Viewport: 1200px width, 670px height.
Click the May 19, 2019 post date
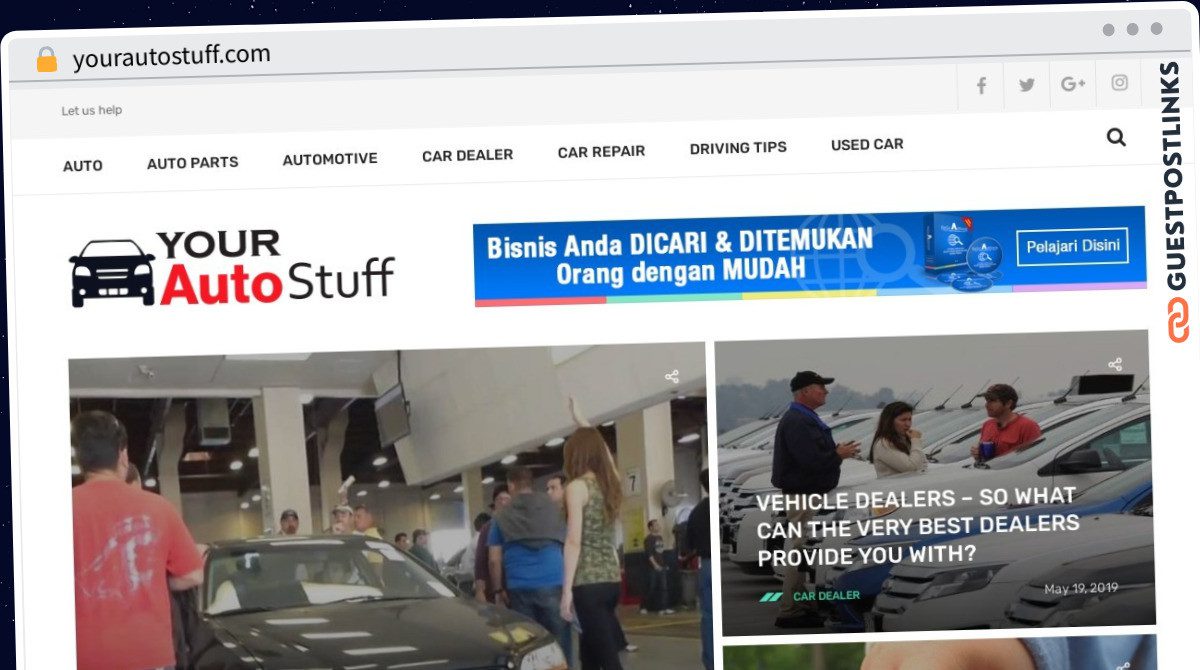coord(1081,589)
